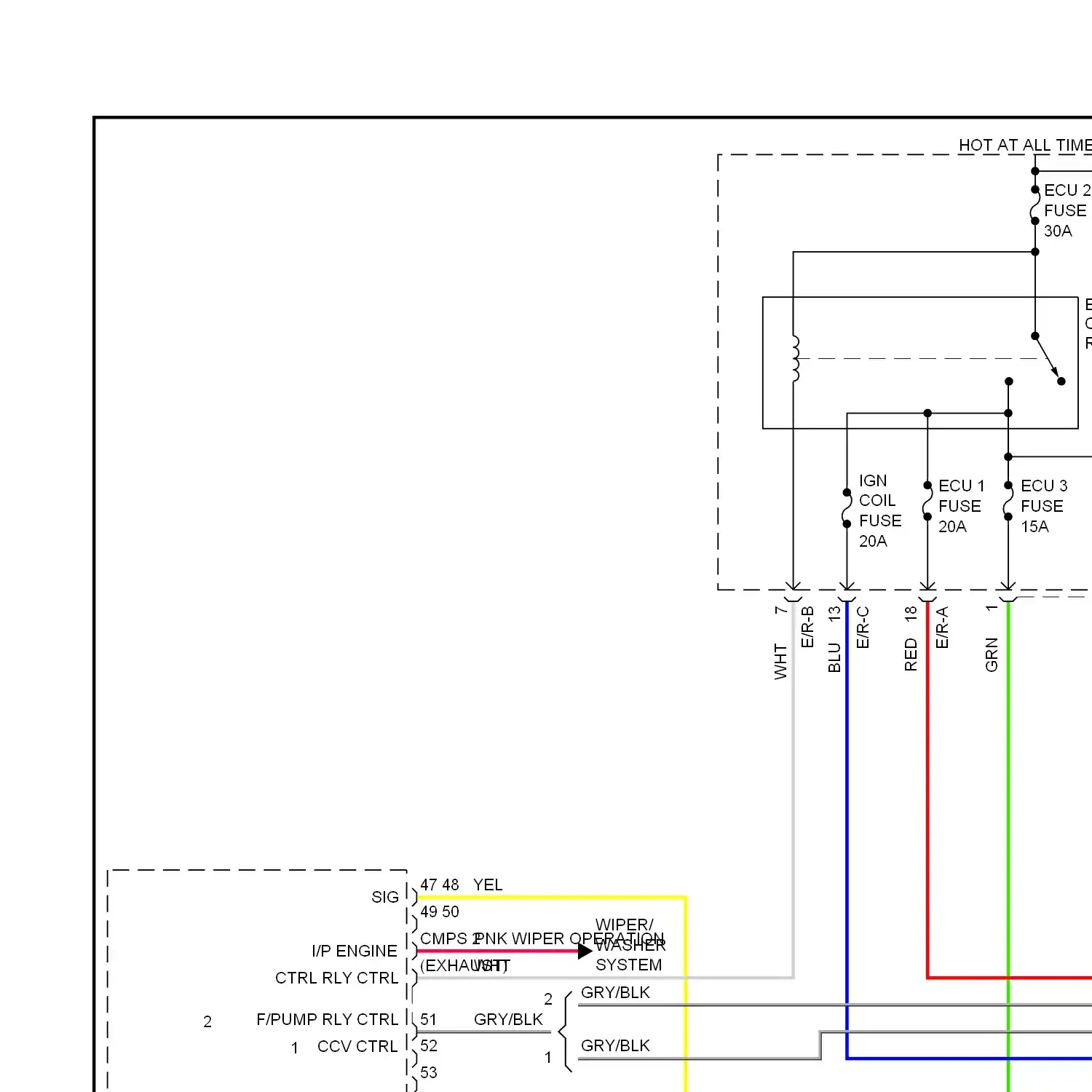Select the E/R-C connector label
The width and height of the screenshot is (1092, 1092).
point(862,627)
